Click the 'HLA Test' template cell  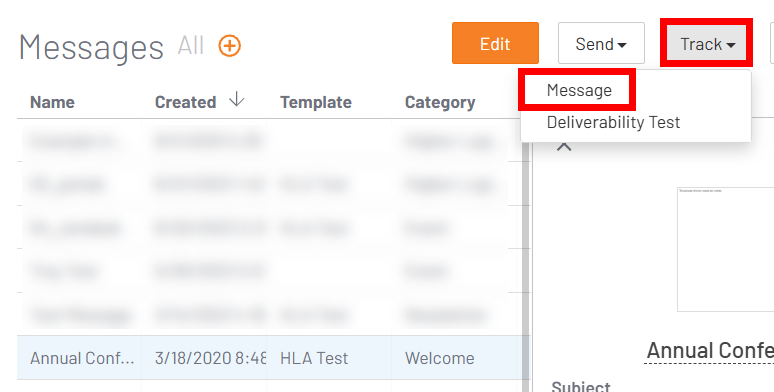(x=314, y=358)
